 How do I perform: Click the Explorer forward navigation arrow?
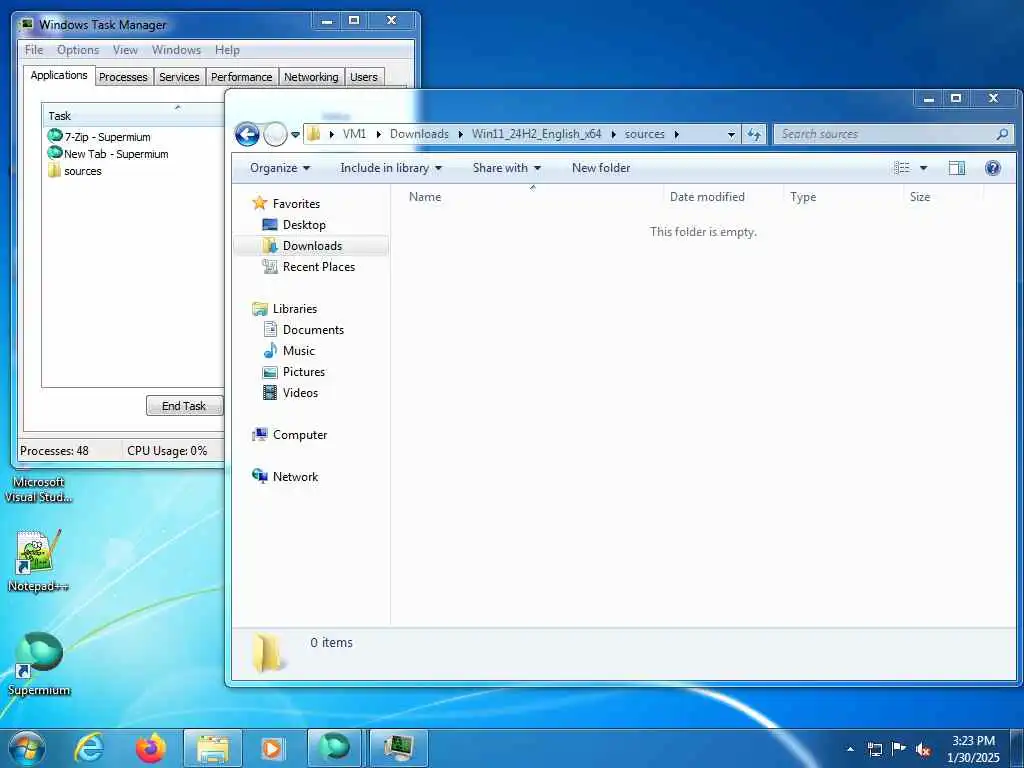click(275, 135)
